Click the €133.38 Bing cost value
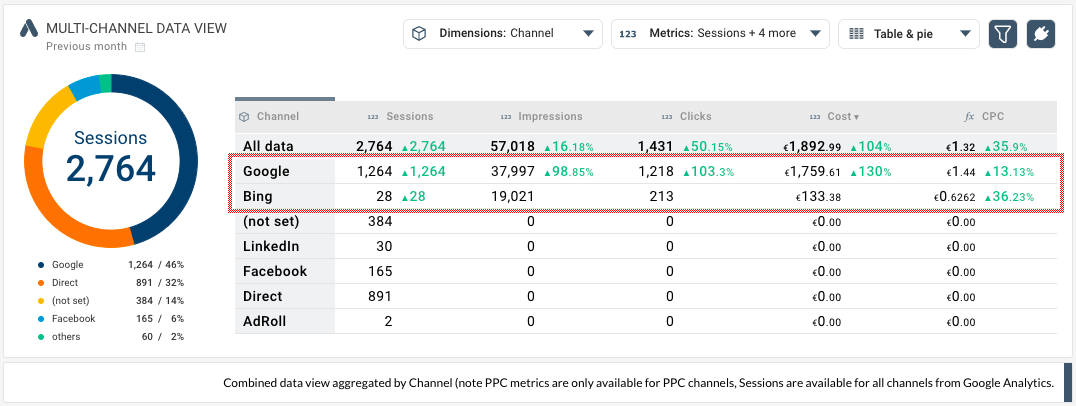This screenshot has width=1076, height=406. coord(818,197)
